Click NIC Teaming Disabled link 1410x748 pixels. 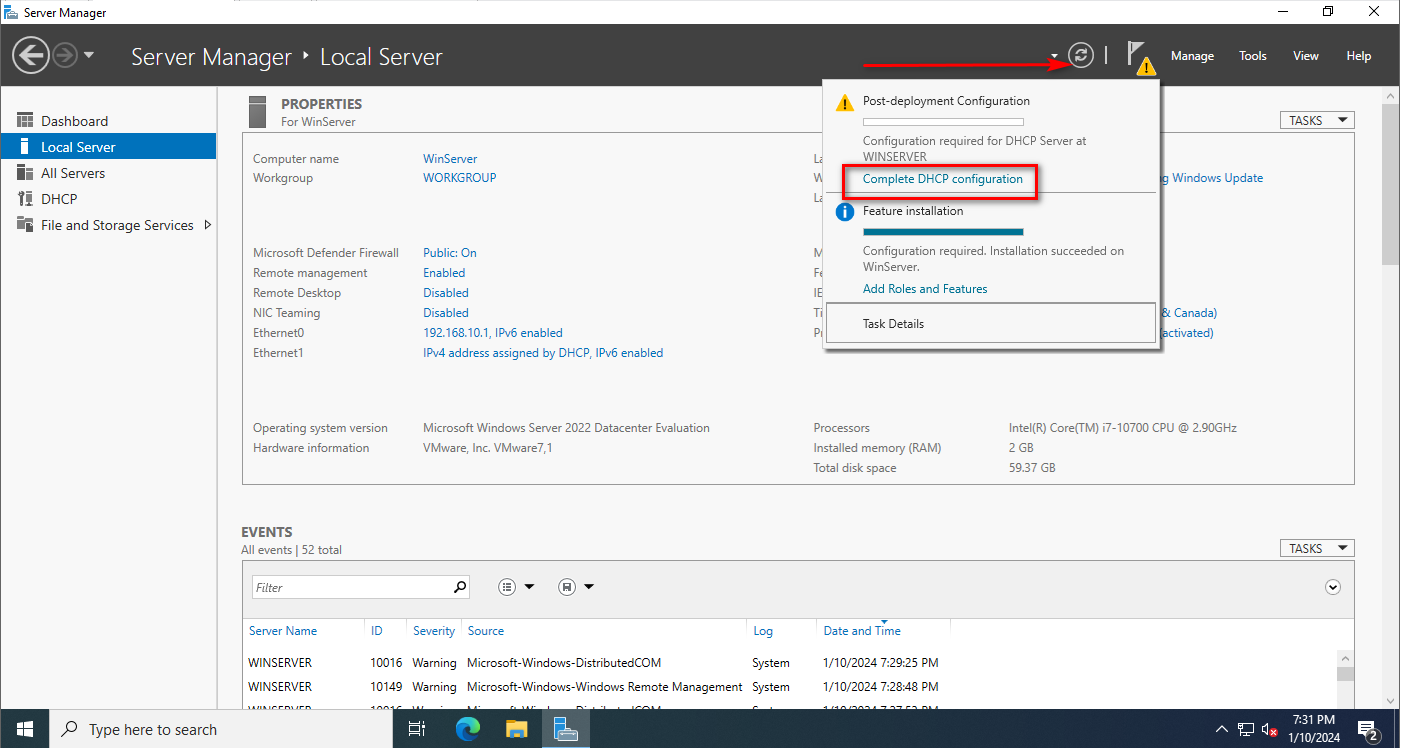(x=446, y=313)
